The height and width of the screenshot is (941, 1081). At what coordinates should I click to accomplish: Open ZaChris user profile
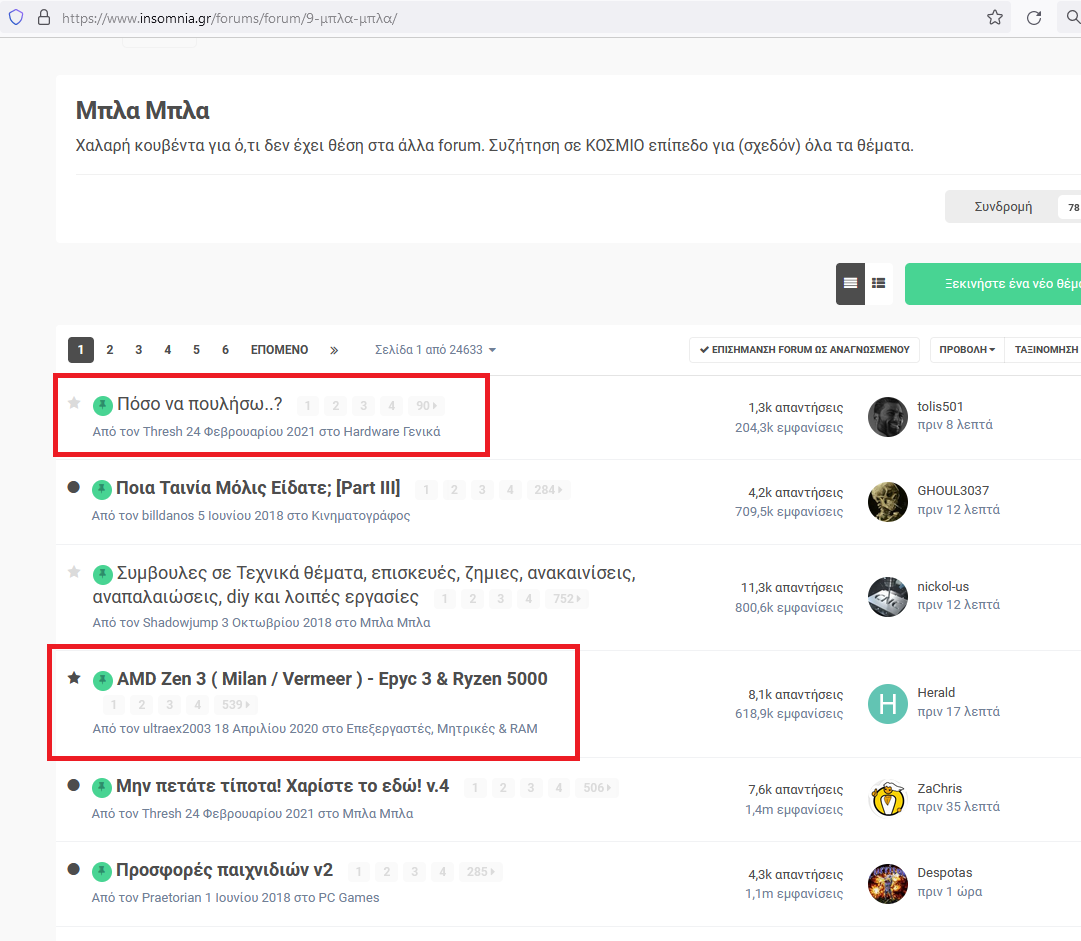tap(939, 789)
